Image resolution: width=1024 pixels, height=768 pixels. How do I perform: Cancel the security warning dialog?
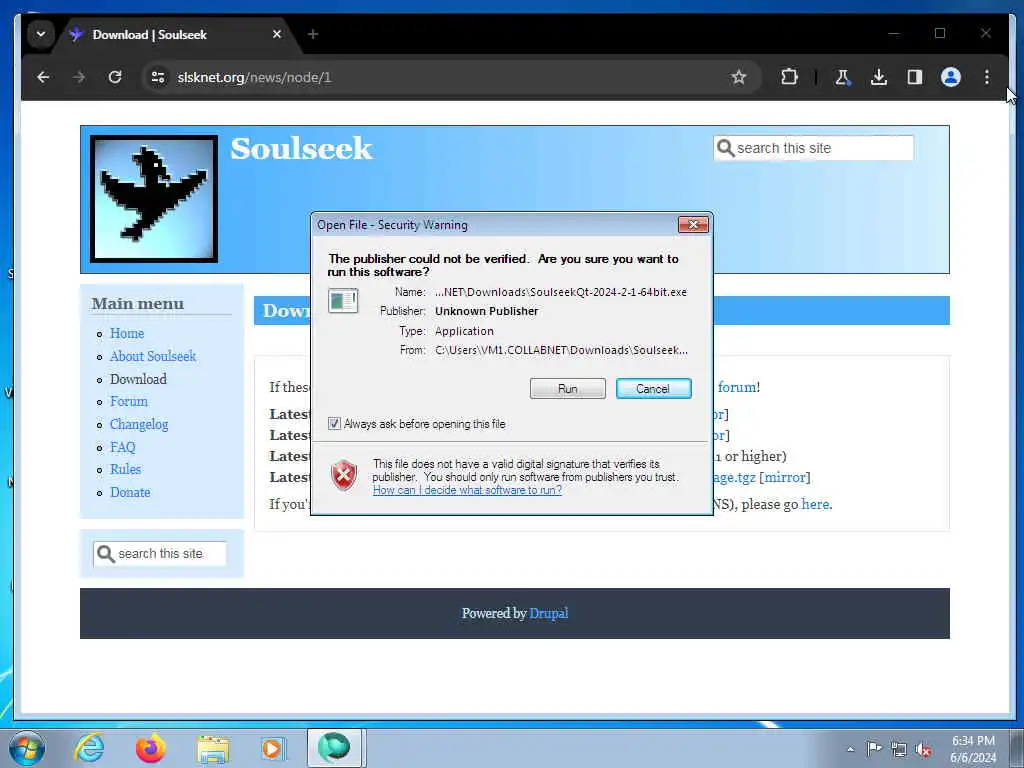point(653,389)
